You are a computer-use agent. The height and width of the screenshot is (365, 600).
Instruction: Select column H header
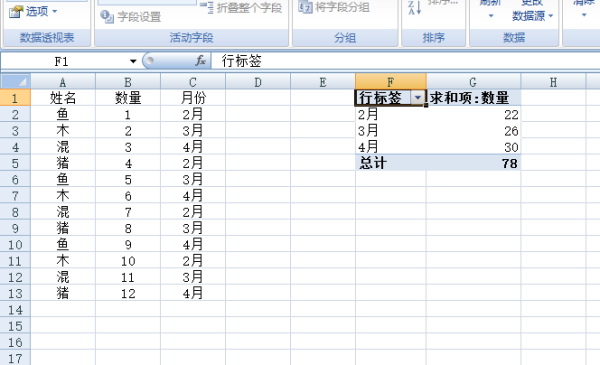[x=553, y=82]
